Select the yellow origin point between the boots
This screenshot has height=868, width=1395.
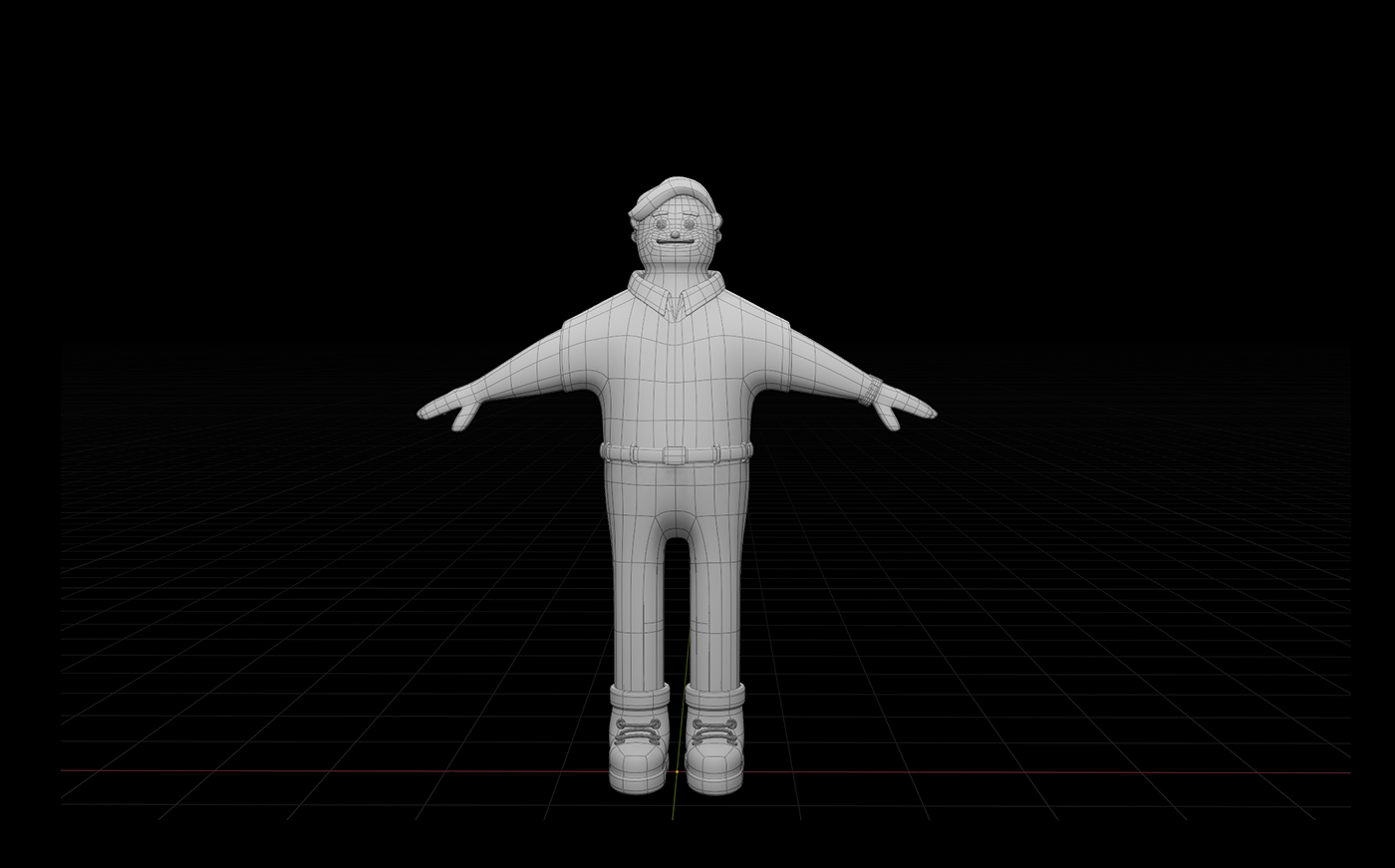677,771
